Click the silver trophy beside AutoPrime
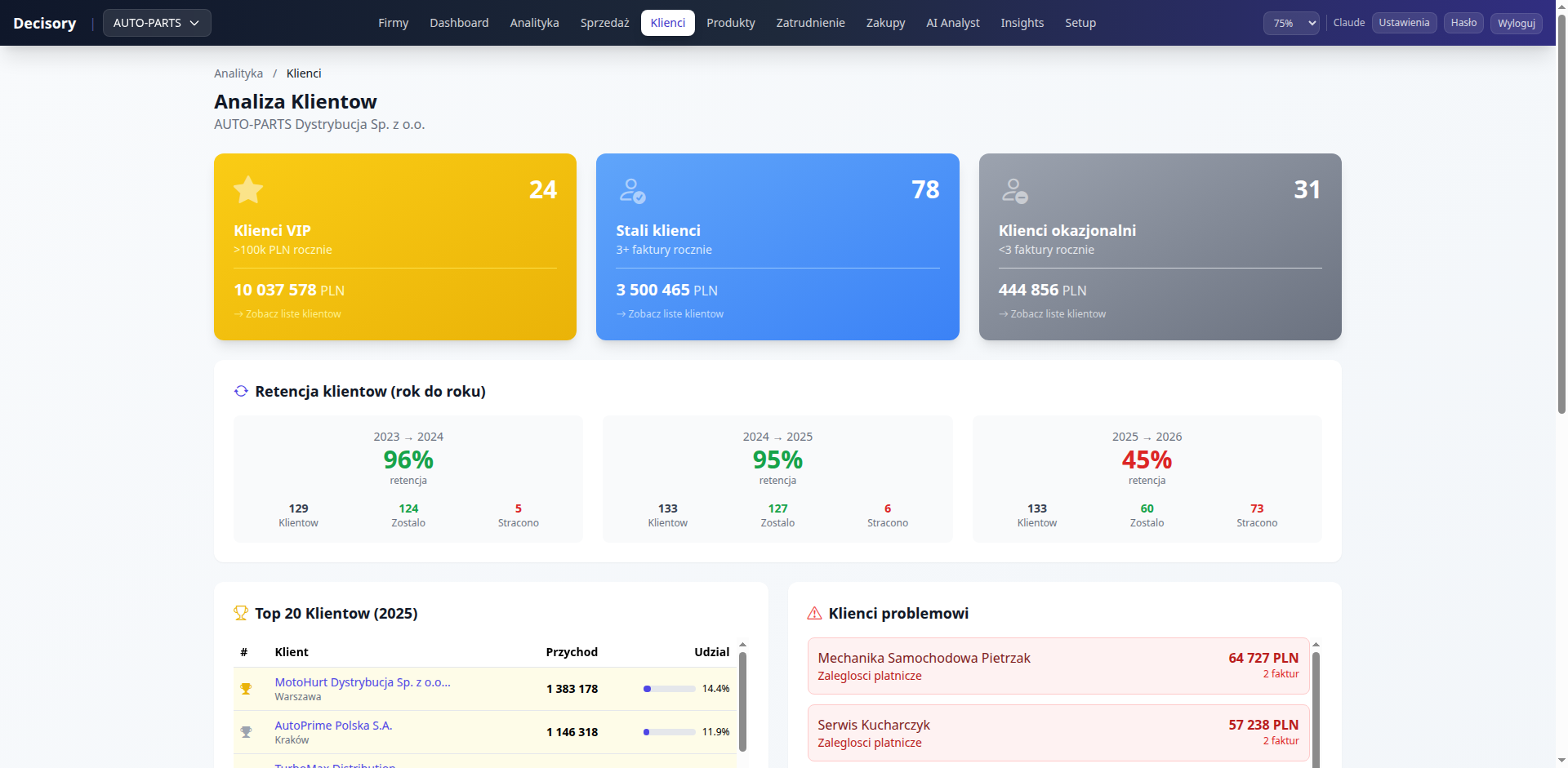Screen dimensions: 1568x768 pos(246,732)
